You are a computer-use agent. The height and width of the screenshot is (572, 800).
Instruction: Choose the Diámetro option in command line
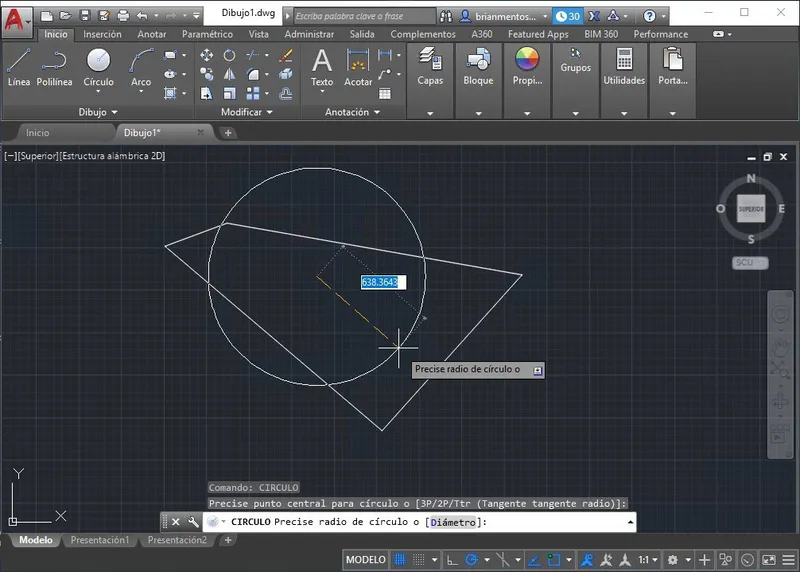(x=453, y=522)
